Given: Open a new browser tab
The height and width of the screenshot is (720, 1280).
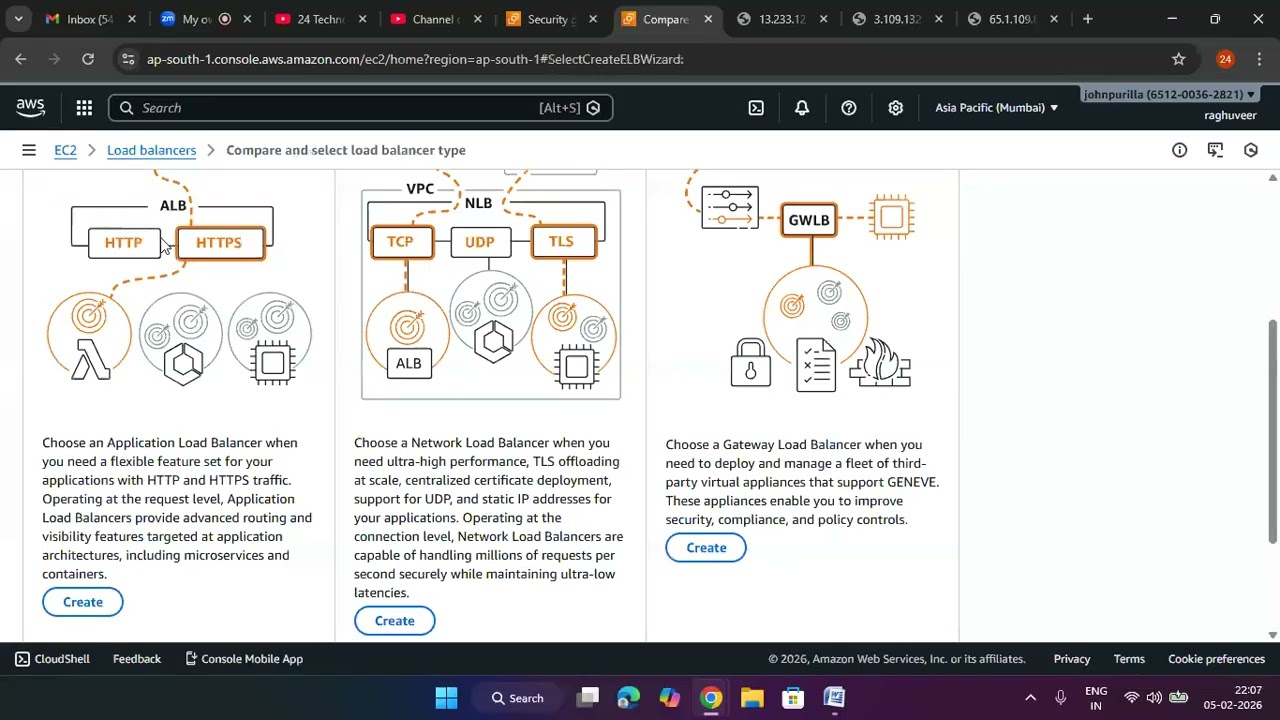Looking at the screenshot, I should point(1088,19).
